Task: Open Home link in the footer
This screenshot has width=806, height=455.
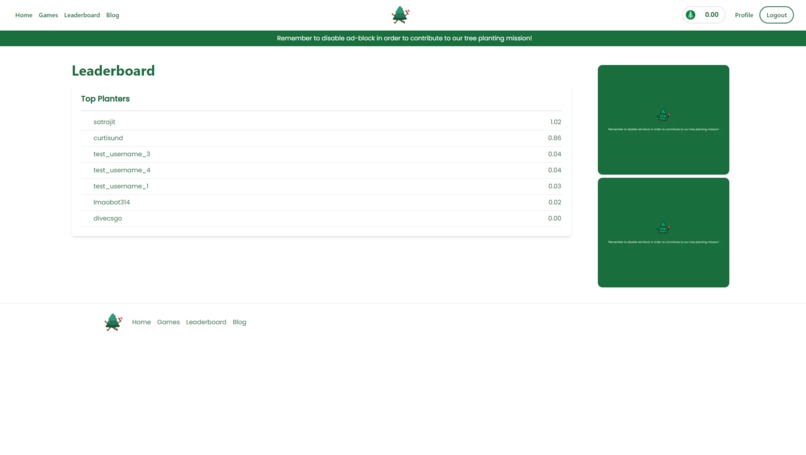Action: [x=141, y=322]
